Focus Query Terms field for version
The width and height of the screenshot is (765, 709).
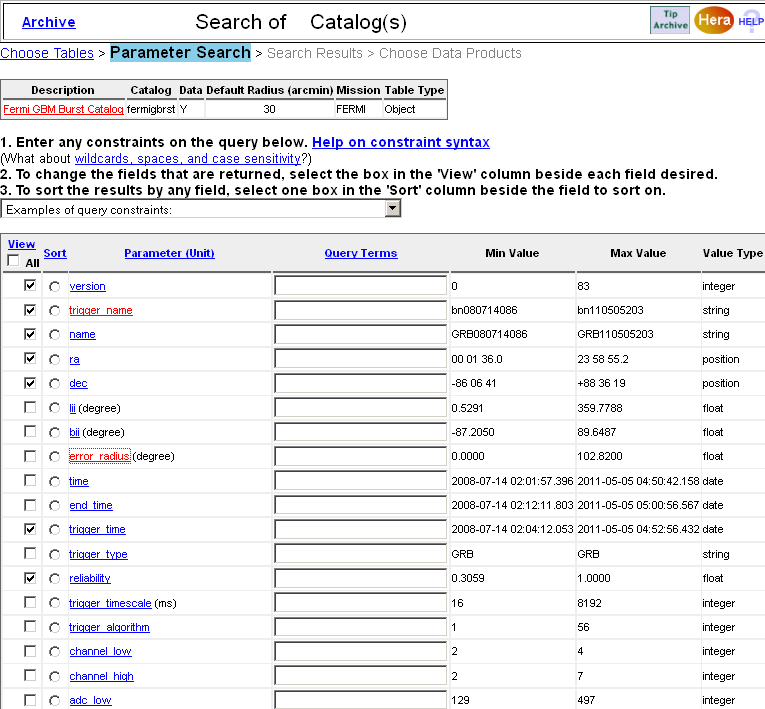(361, 285)
